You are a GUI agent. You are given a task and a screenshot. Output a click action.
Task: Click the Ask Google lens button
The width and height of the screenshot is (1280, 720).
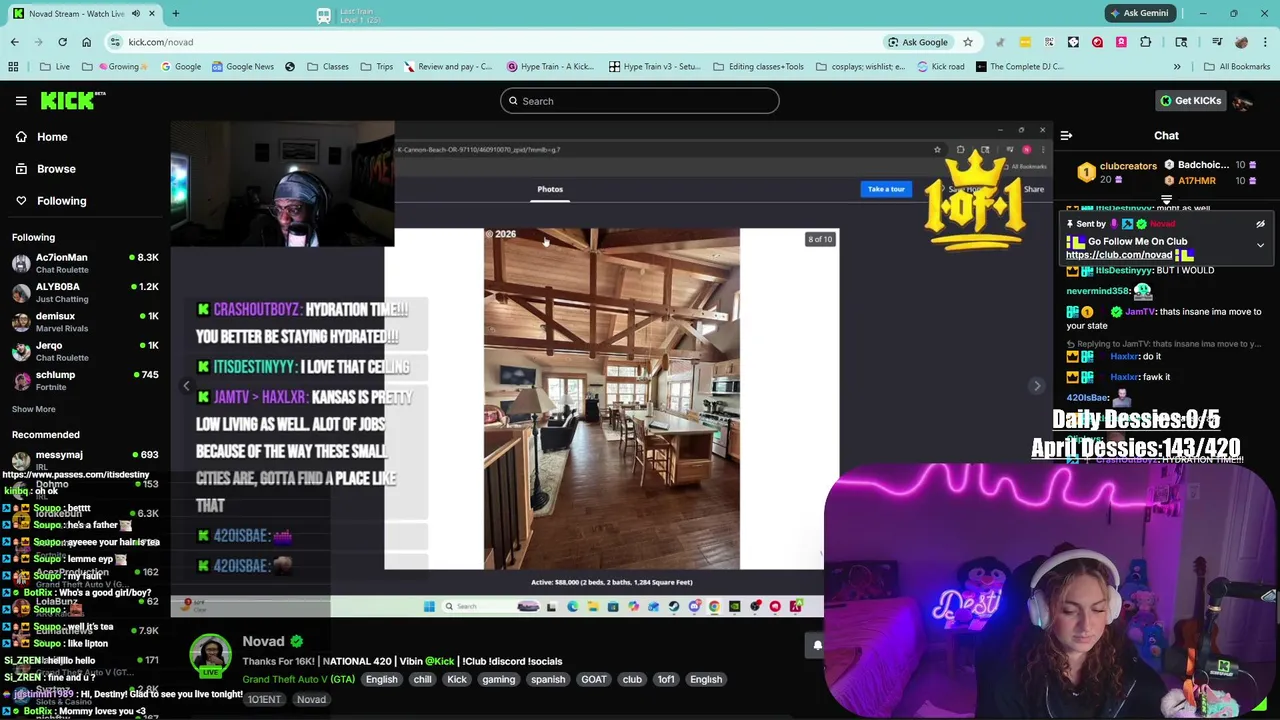(x=918, y=42)
